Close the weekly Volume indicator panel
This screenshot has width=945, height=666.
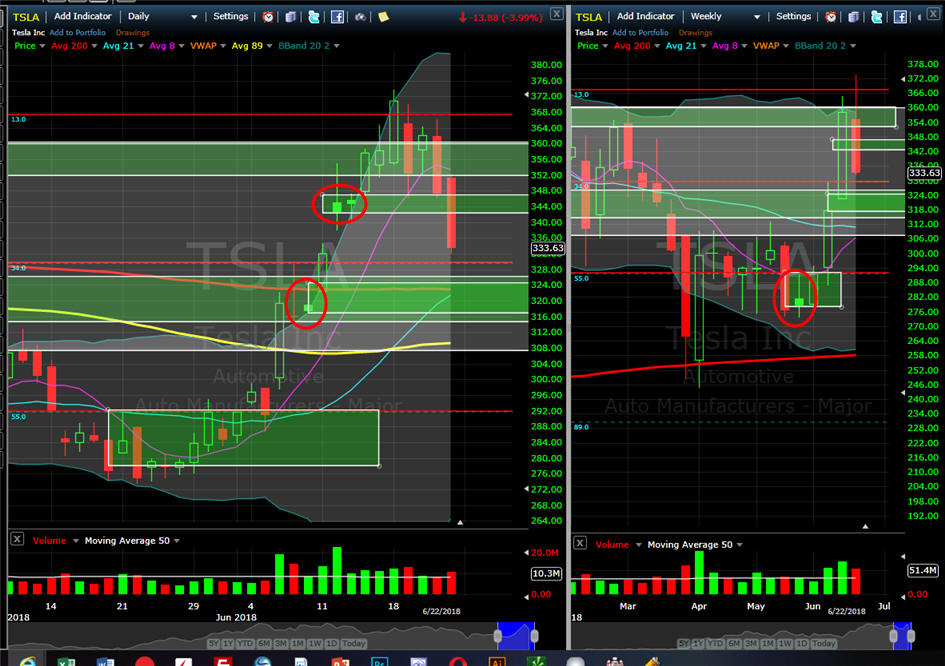(x=580, y=542)
